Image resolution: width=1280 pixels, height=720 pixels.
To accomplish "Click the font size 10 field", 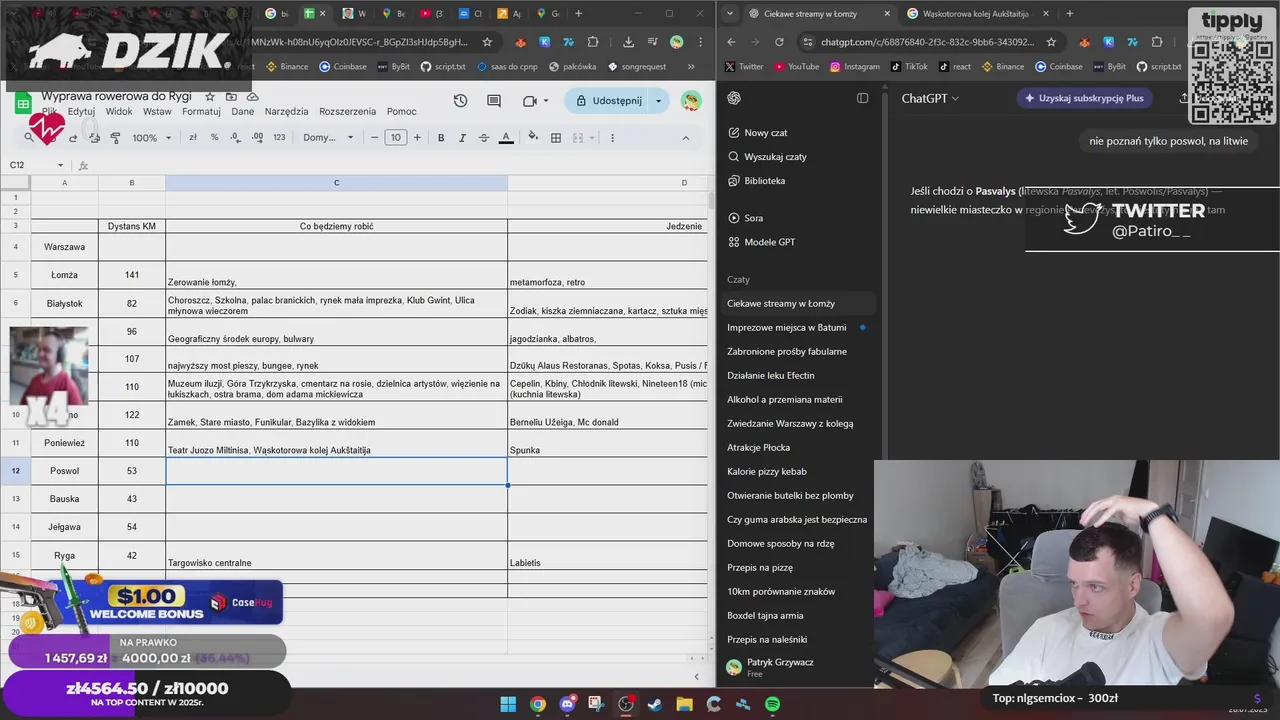I will [x=396, y=138].
